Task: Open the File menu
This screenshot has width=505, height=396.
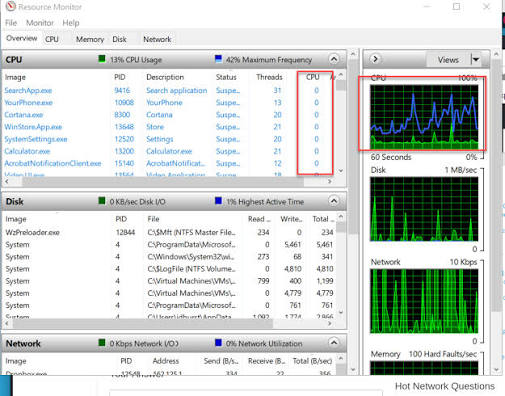Action: tap(11, 23)
